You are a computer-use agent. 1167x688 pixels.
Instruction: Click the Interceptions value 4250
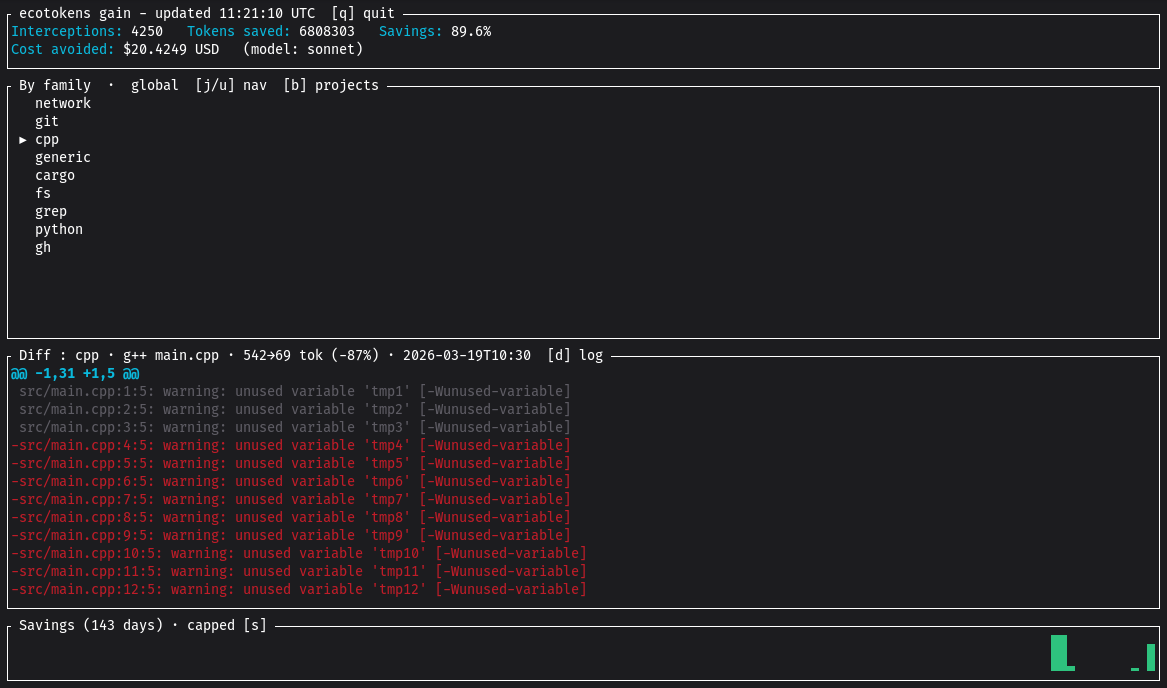pyautogui.click(x=147, y=31)
